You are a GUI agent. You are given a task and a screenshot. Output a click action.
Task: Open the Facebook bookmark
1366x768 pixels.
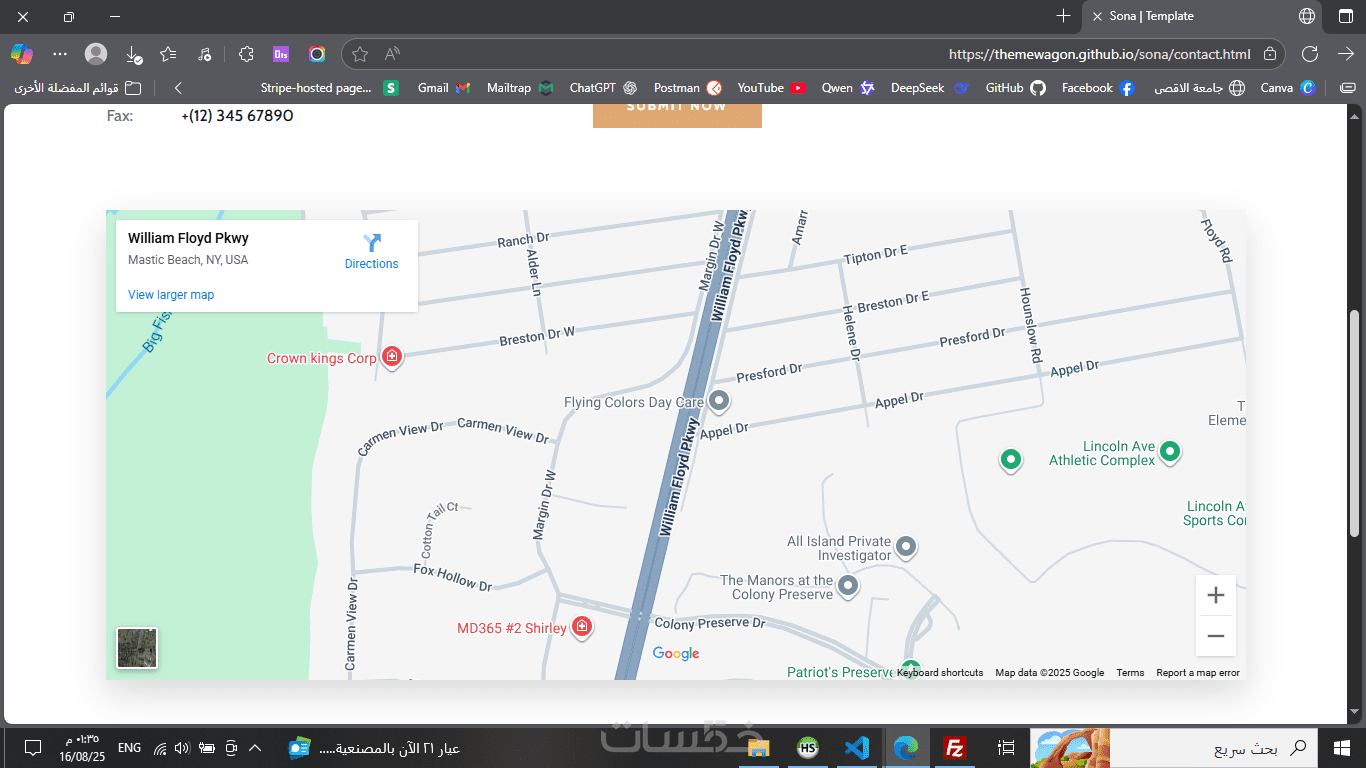coord(1098,88)
